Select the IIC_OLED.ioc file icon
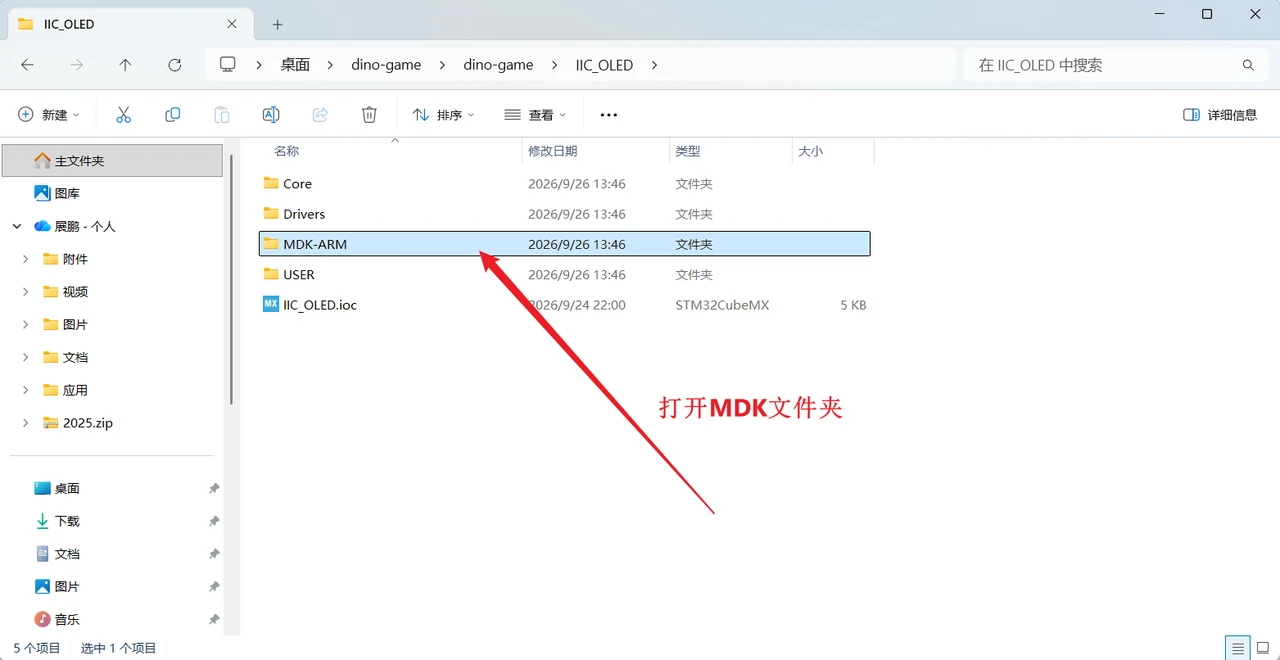The height and width of the screenshot is (660, 1280). 271,304
